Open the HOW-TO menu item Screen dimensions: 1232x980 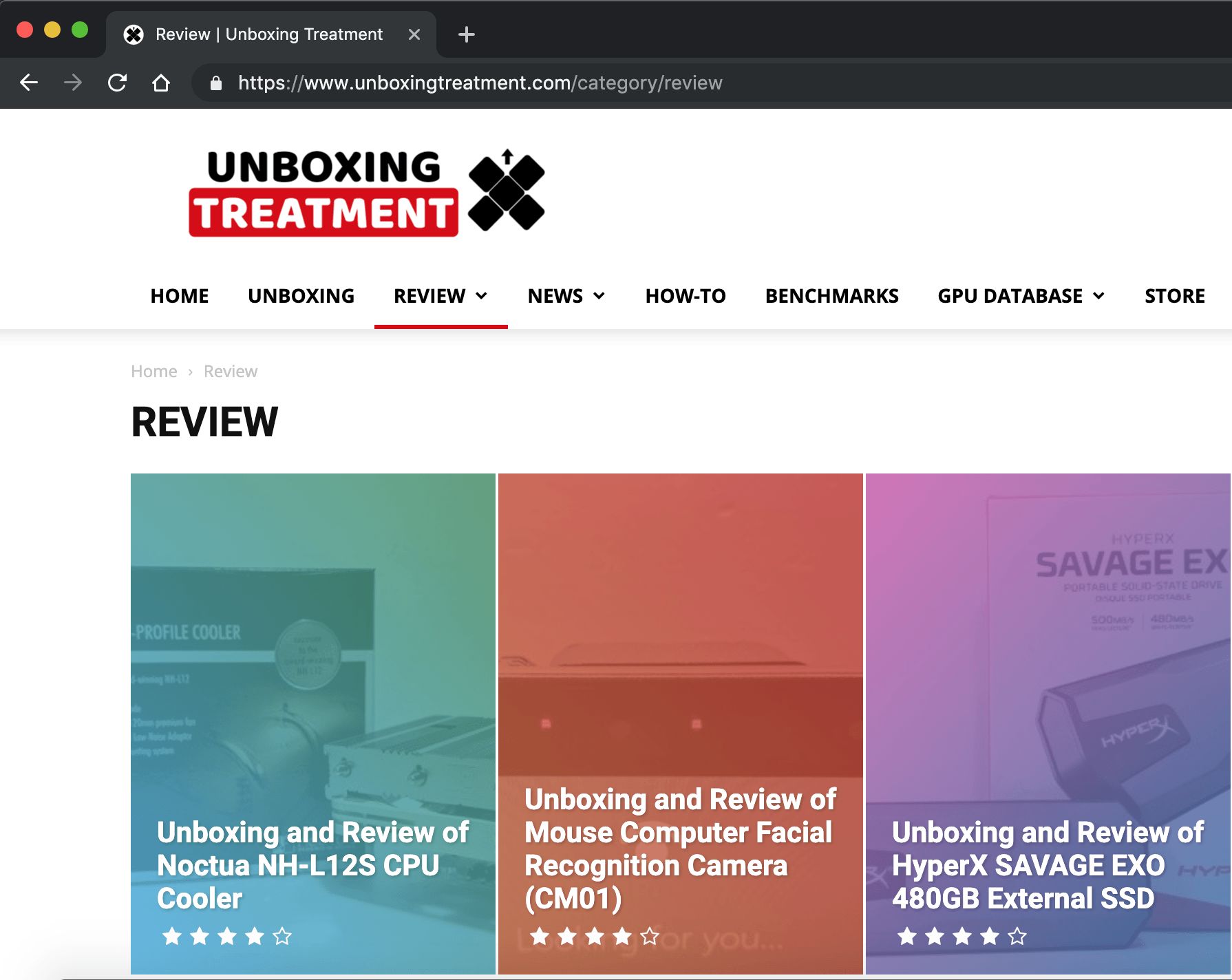click(x=686, y=296)
